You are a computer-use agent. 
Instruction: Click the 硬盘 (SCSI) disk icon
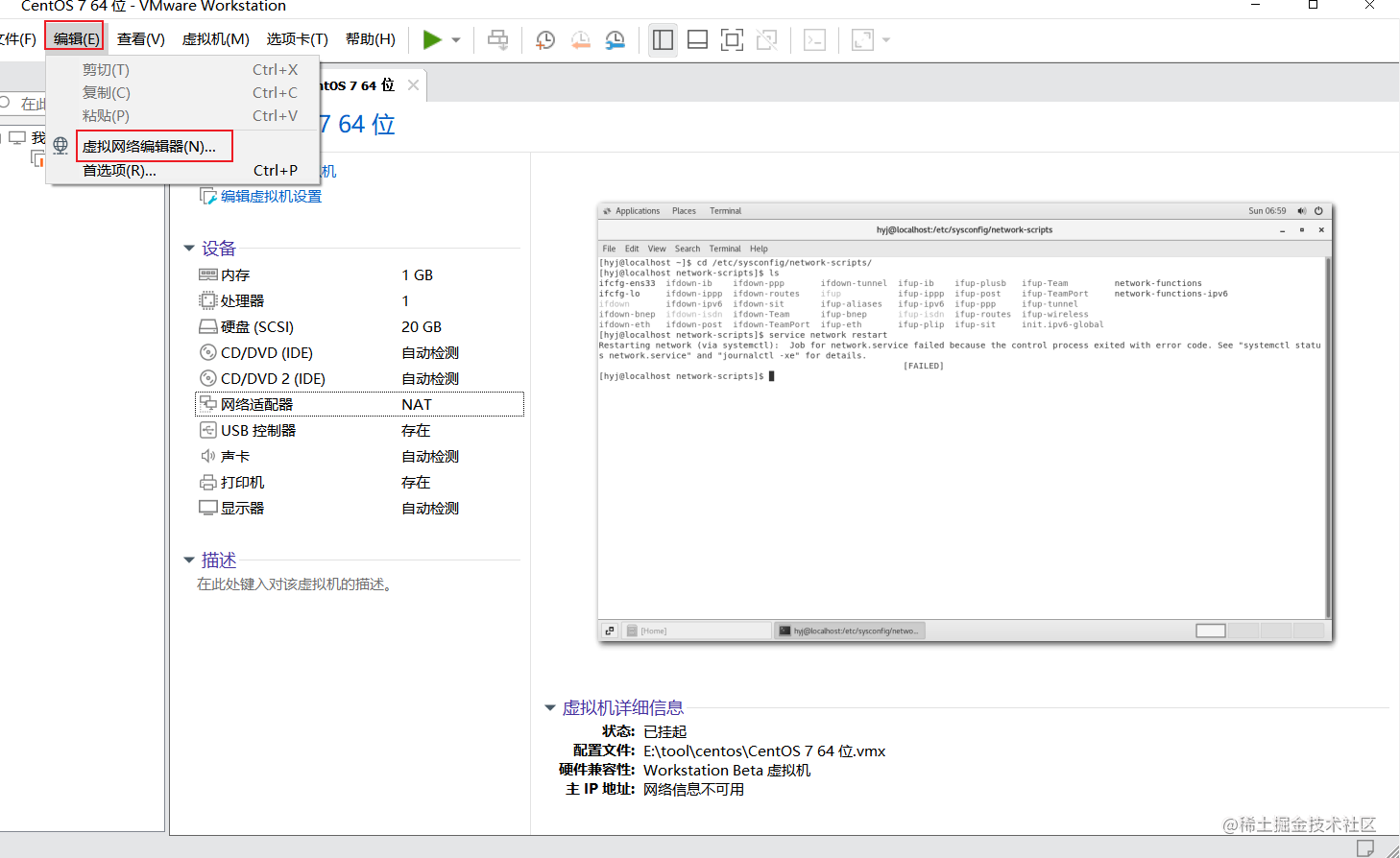coord(208,326)
